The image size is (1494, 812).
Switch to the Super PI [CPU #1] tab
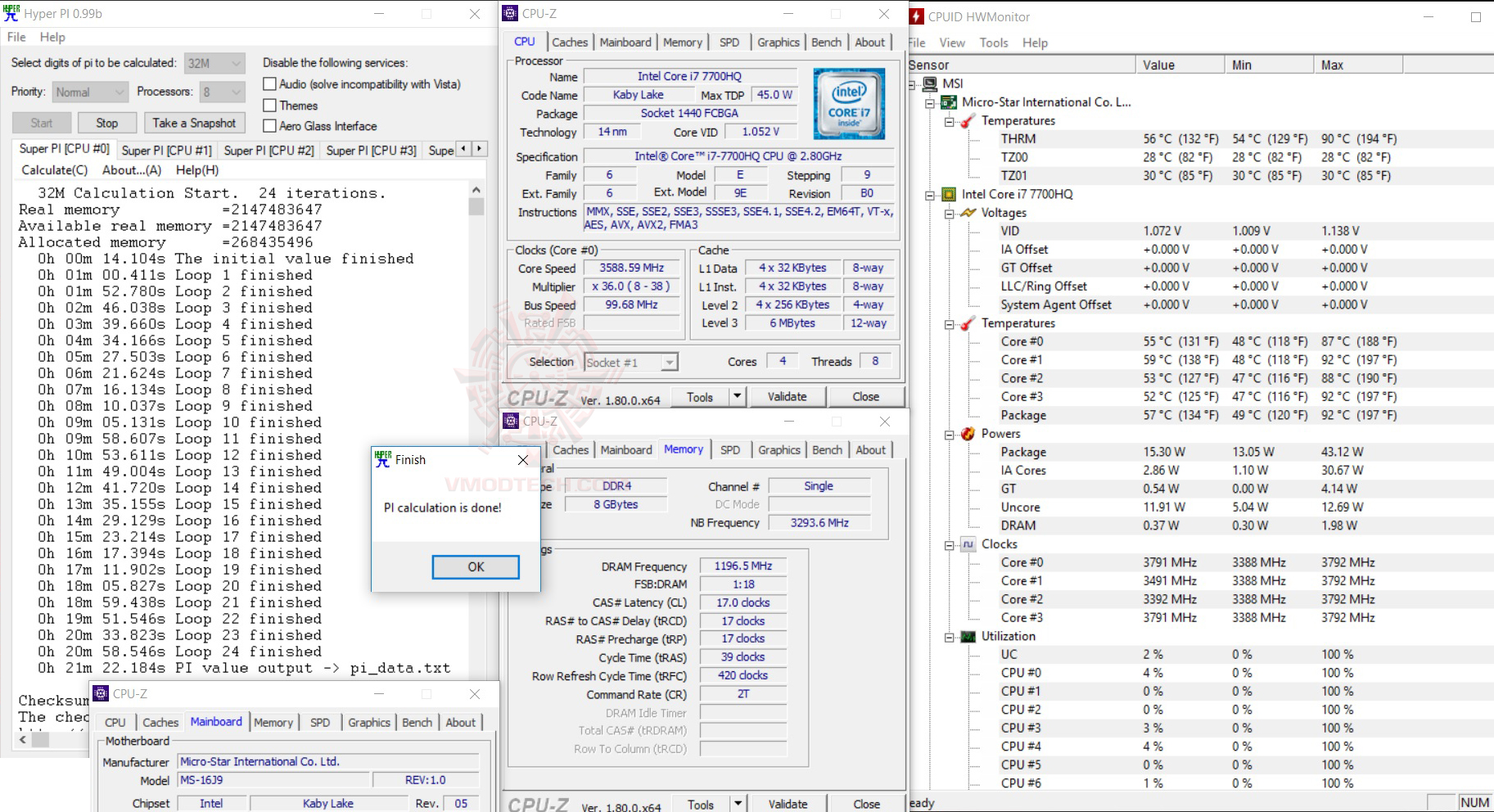point(167,151)
